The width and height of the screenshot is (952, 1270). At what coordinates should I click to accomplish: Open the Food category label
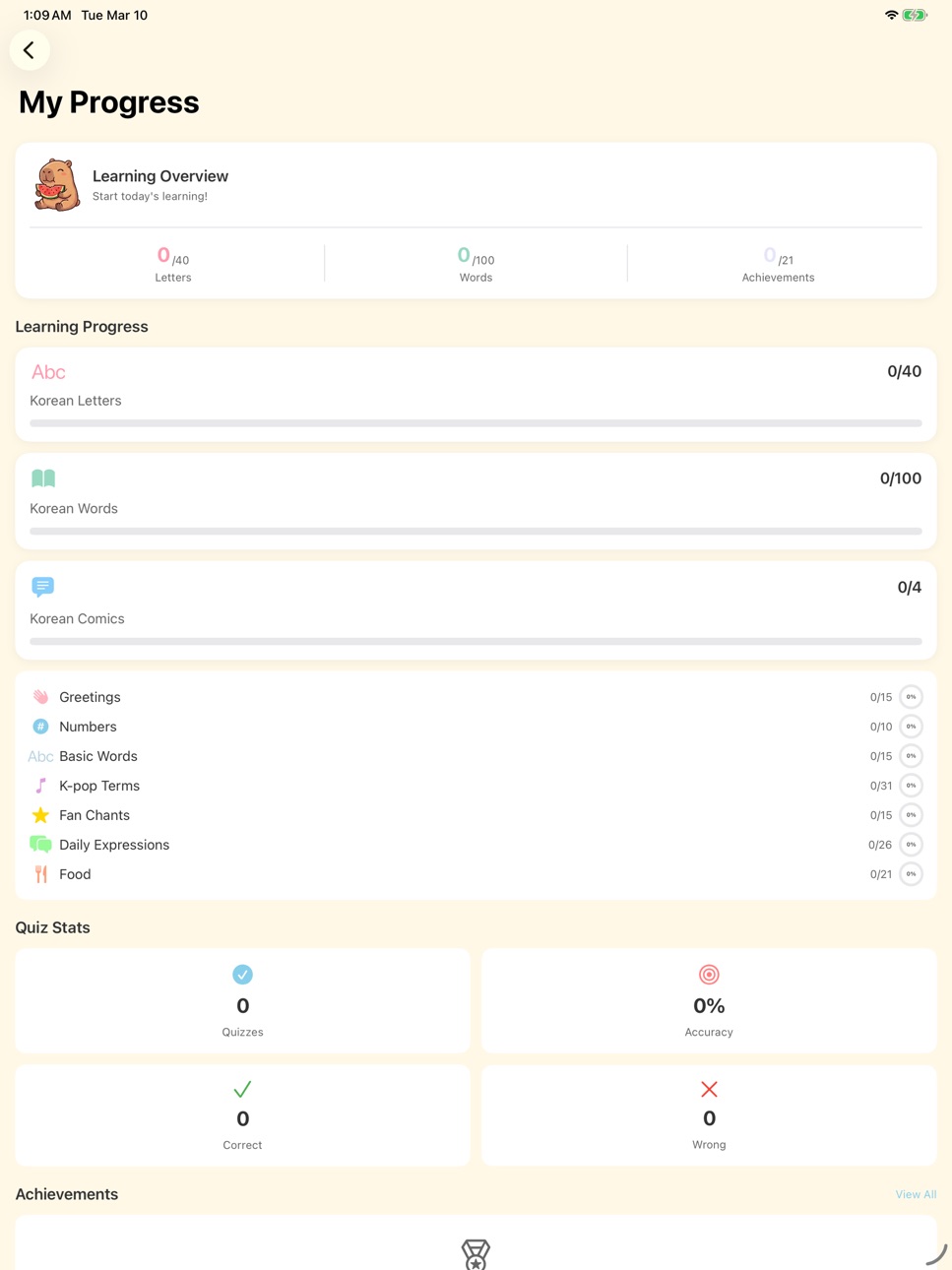pos(75,874)
